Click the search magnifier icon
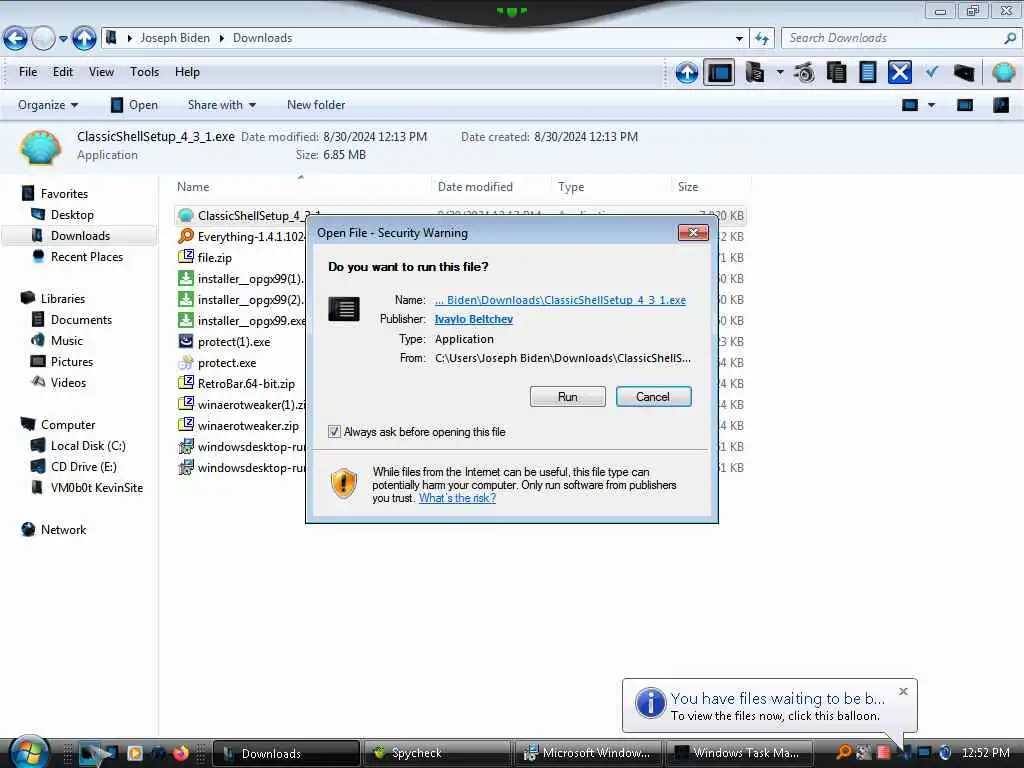 [x=1010, y=38]
